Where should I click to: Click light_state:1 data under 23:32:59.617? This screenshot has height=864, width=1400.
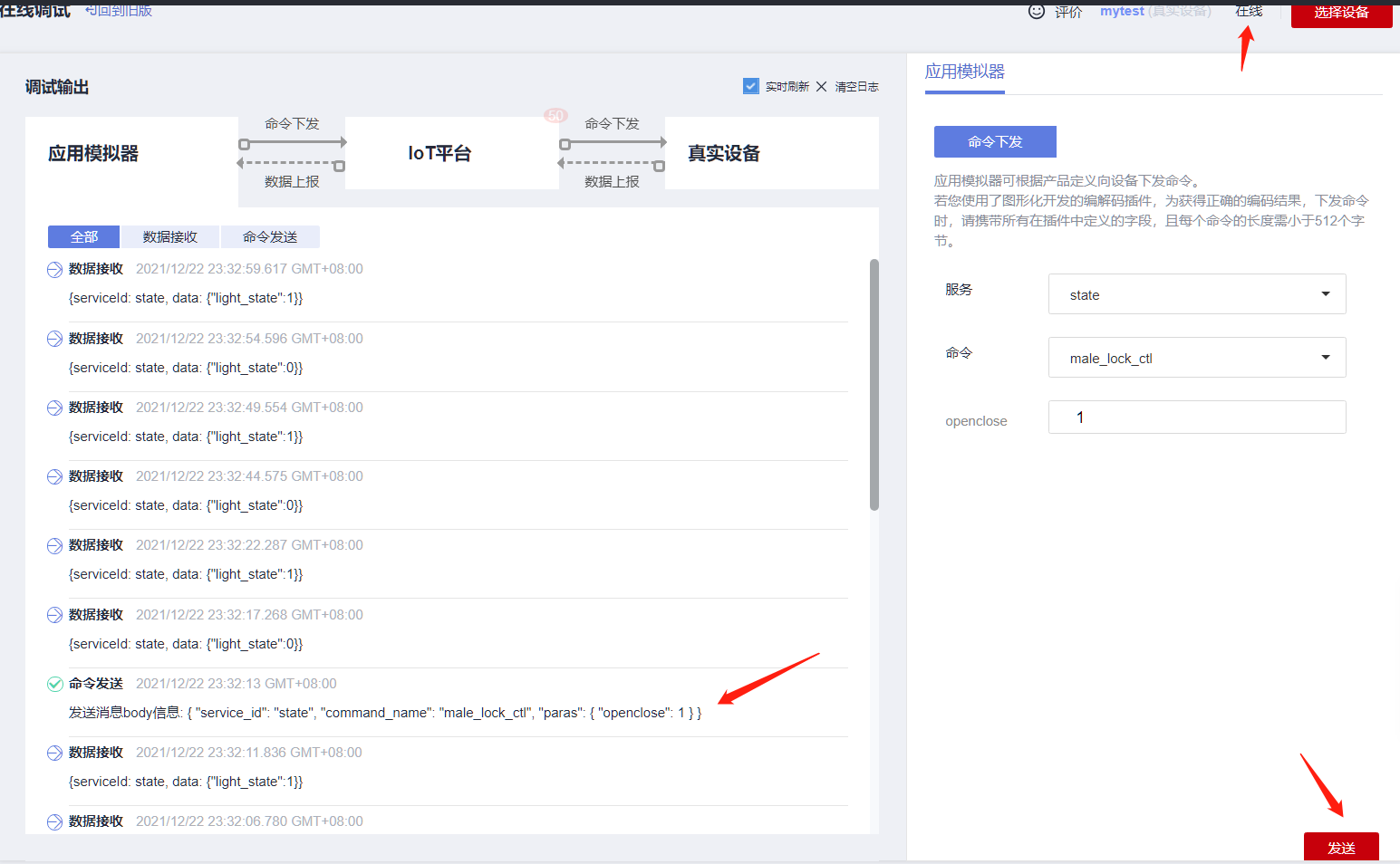(186, 298)
